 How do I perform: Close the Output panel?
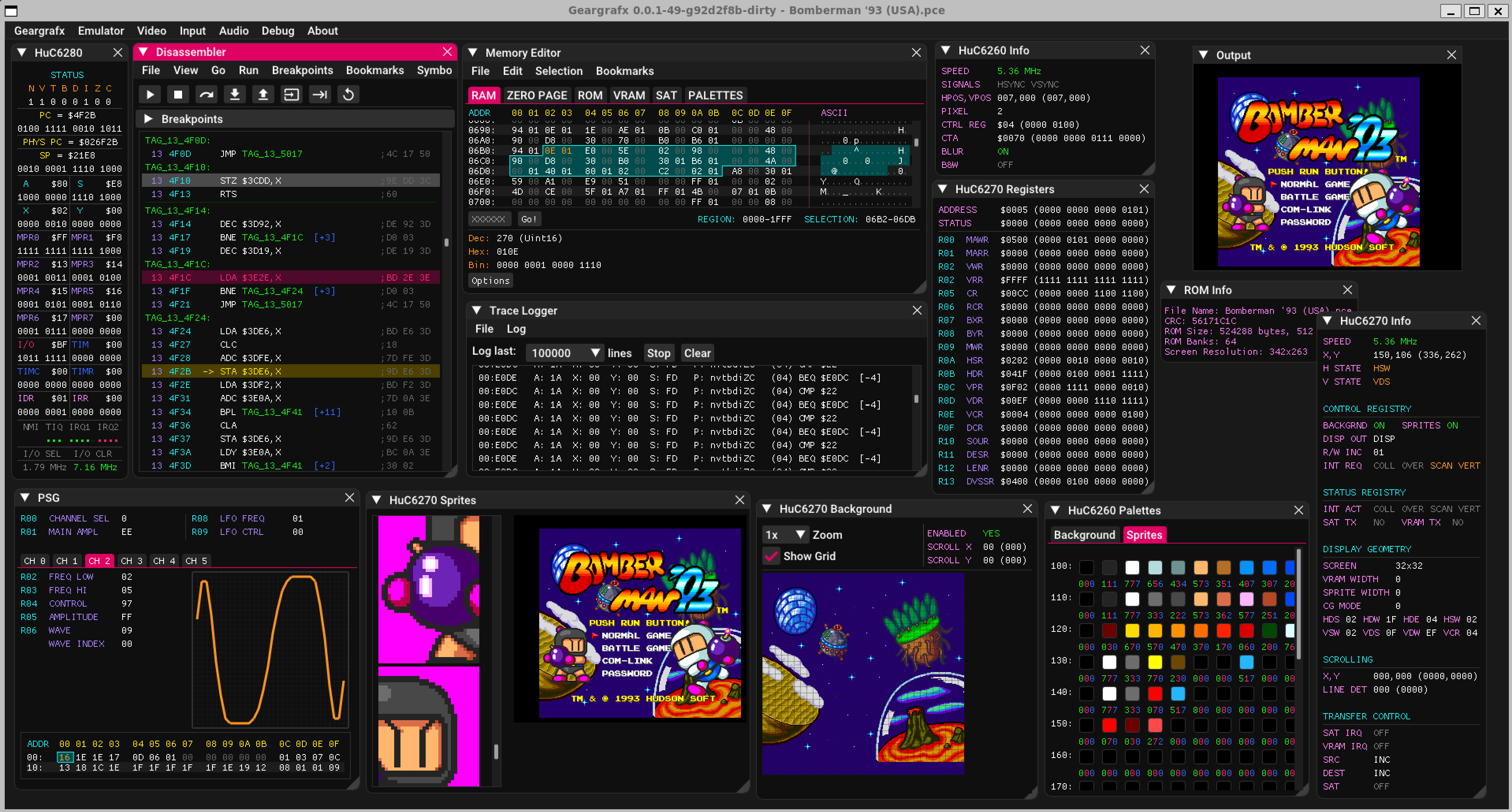point(1452,55)
